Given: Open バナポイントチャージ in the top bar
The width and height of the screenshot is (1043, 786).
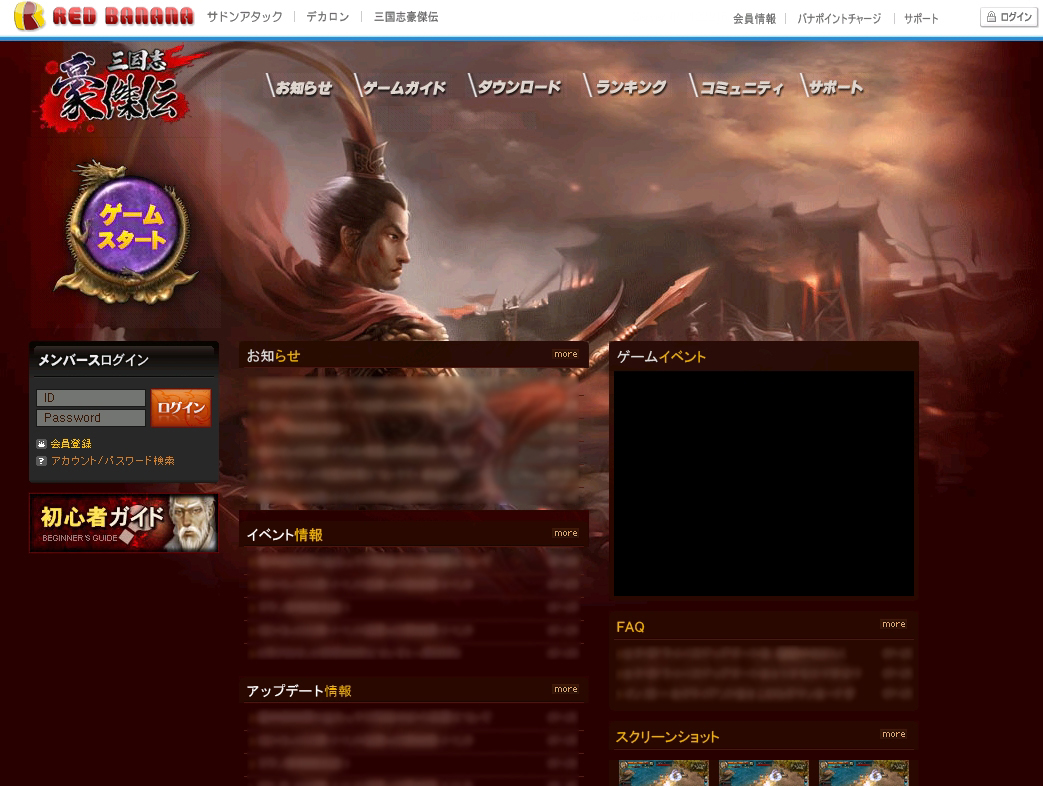Looking at the screenshot, I should (x=839, y=19).
